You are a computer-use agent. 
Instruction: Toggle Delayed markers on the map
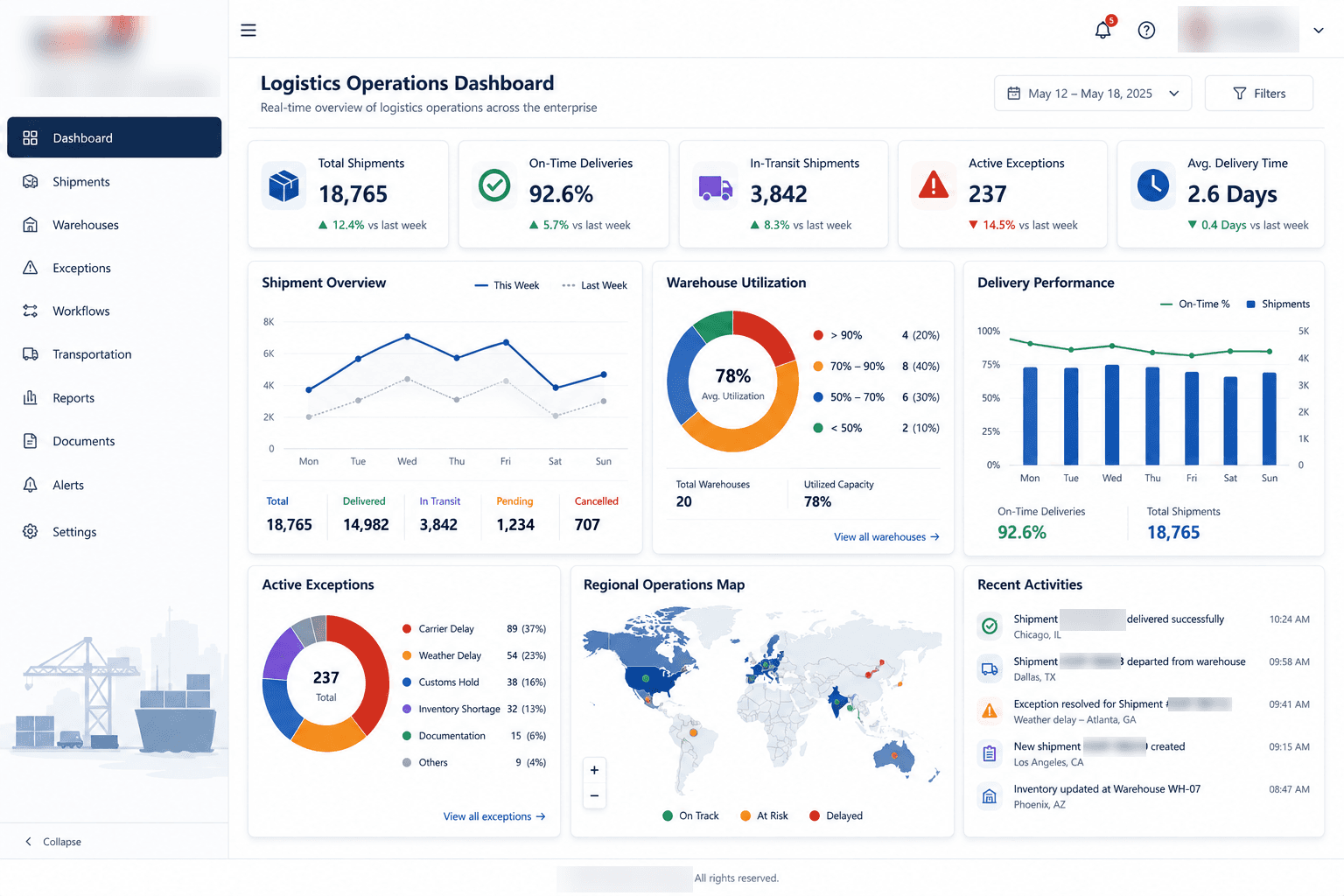point(836,815)
